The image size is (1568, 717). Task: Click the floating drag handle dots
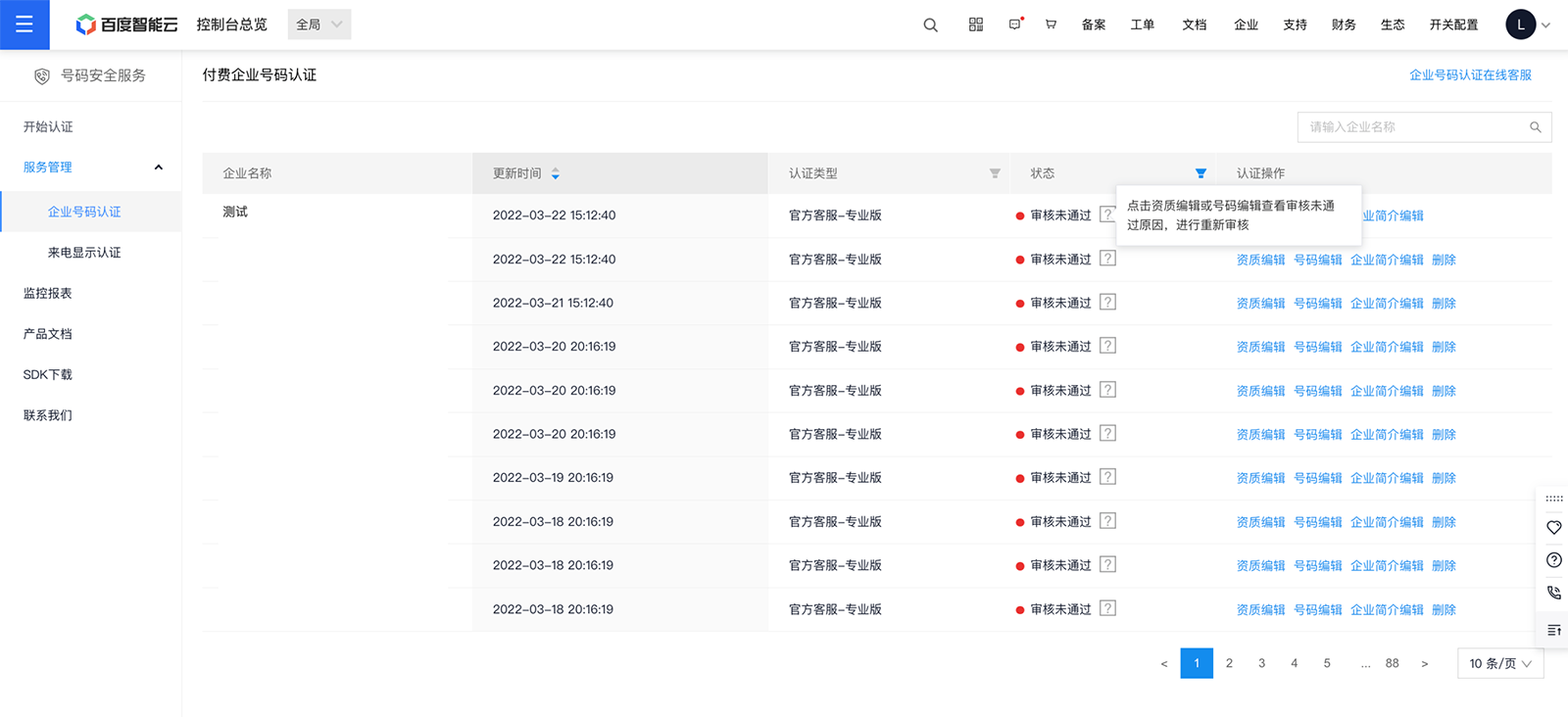click(x=1554, y=499)
